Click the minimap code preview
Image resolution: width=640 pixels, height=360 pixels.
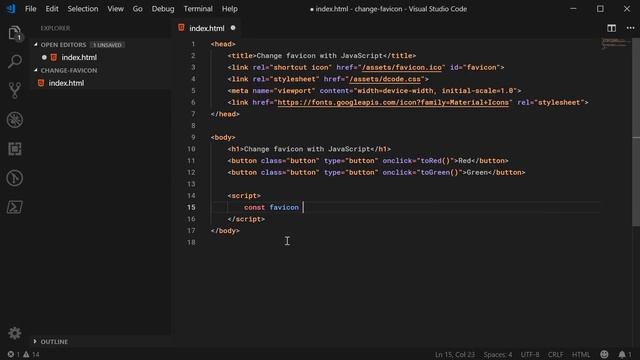click(x=616, y=43)
